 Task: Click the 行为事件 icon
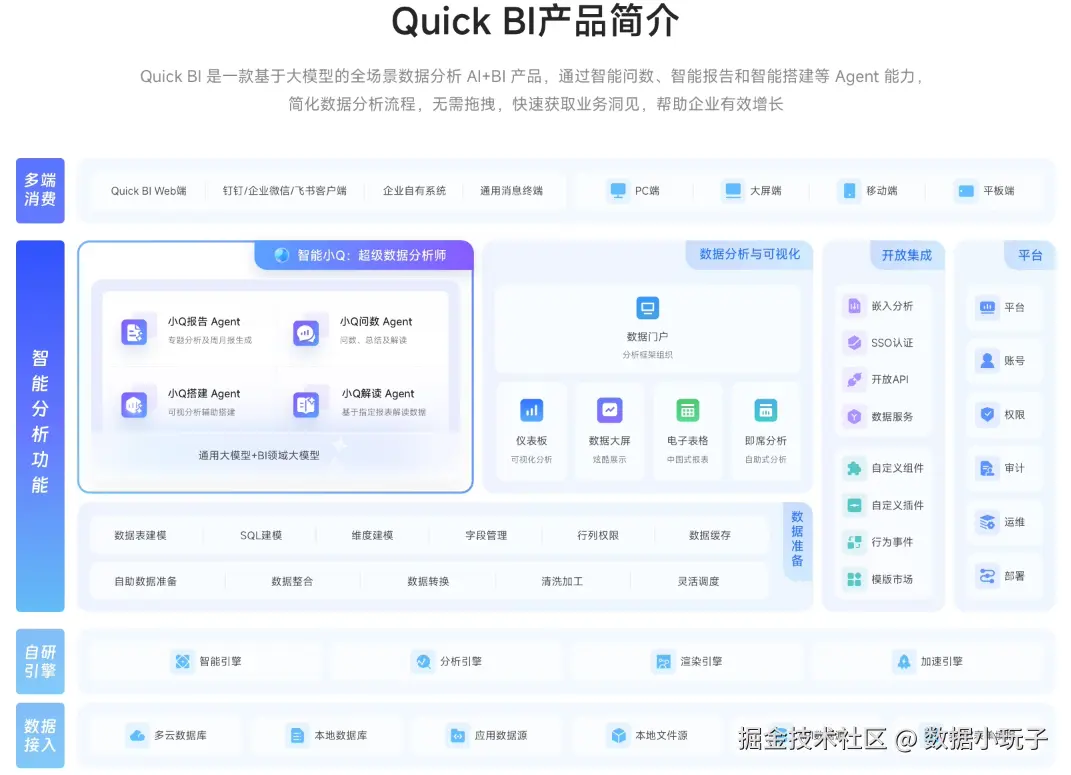point(854,542)
